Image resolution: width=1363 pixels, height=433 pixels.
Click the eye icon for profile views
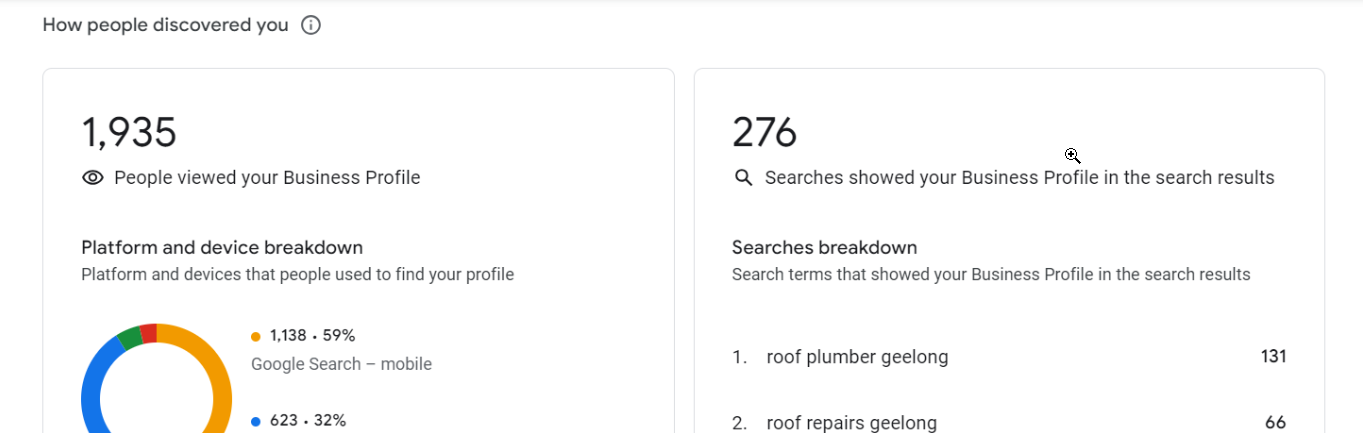pos(93,178)
